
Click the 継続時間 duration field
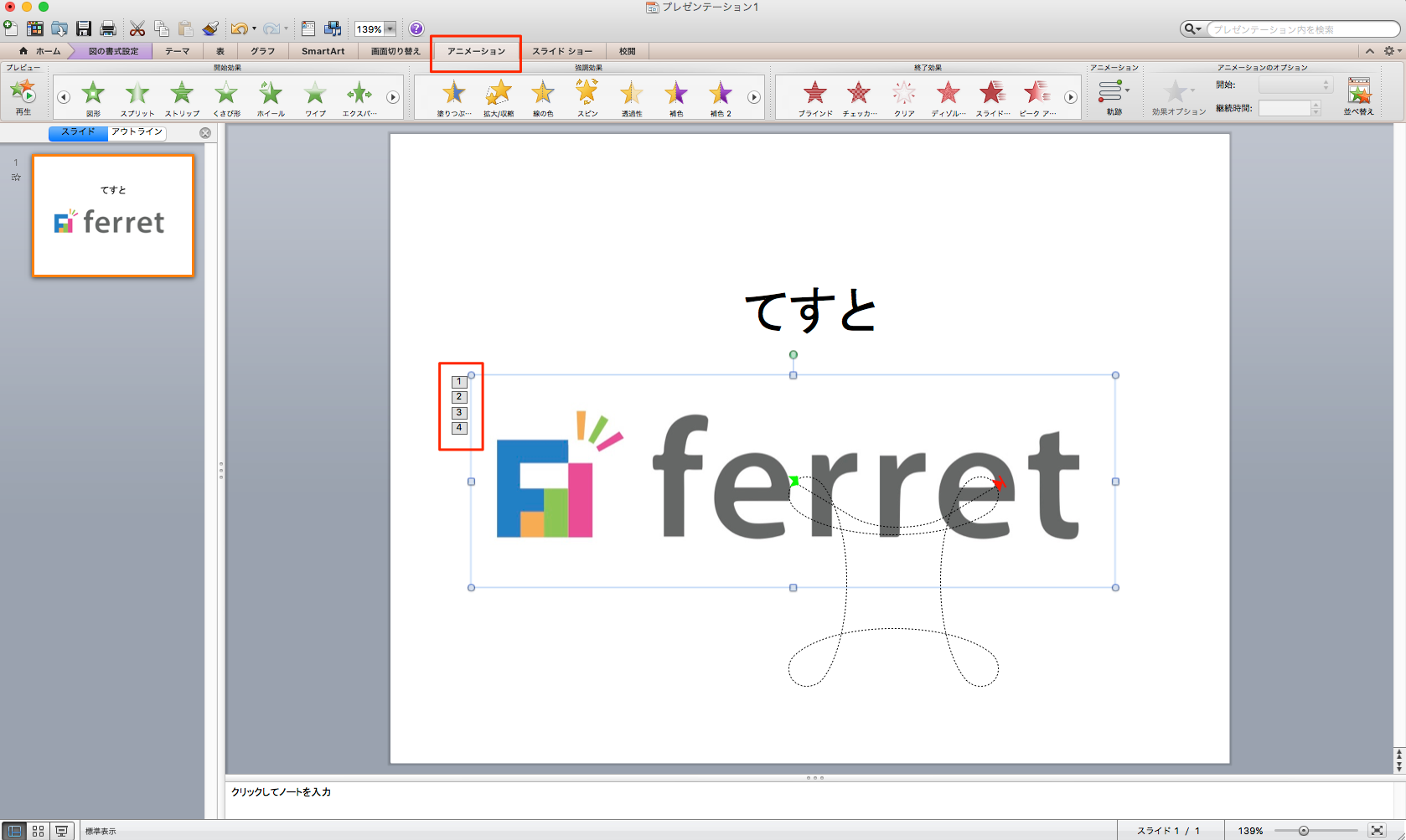(x=1285, y=108)
